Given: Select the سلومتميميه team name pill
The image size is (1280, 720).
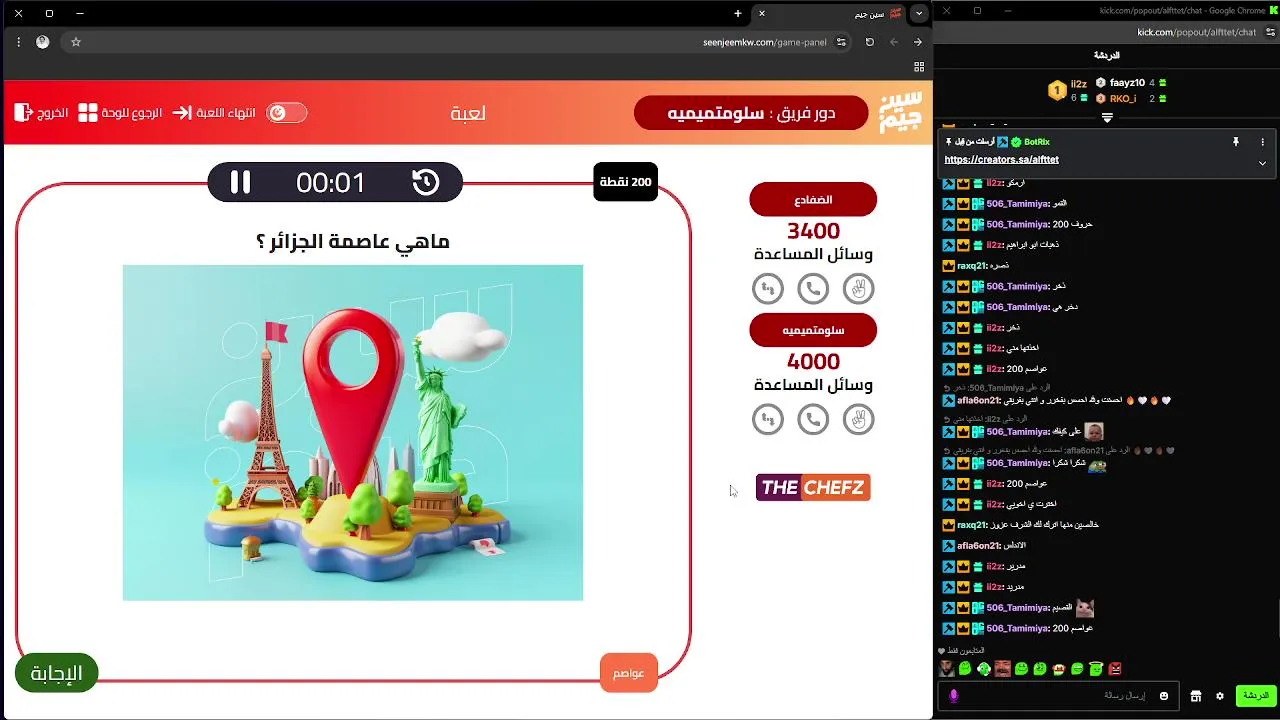Looking at the screenshot, I should (813, 330).
